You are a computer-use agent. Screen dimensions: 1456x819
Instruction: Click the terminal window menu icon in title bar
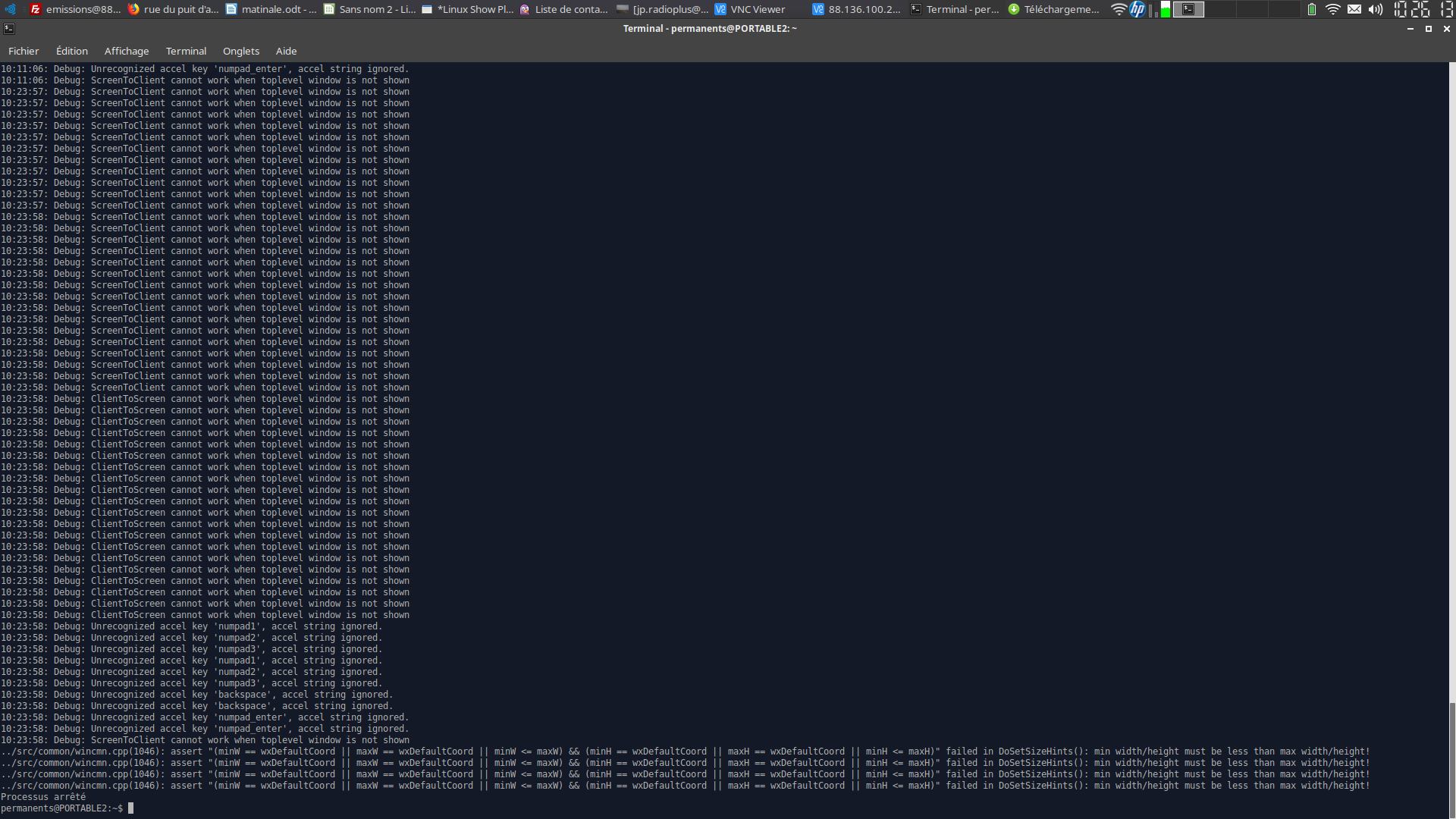[x=9, y=29]
